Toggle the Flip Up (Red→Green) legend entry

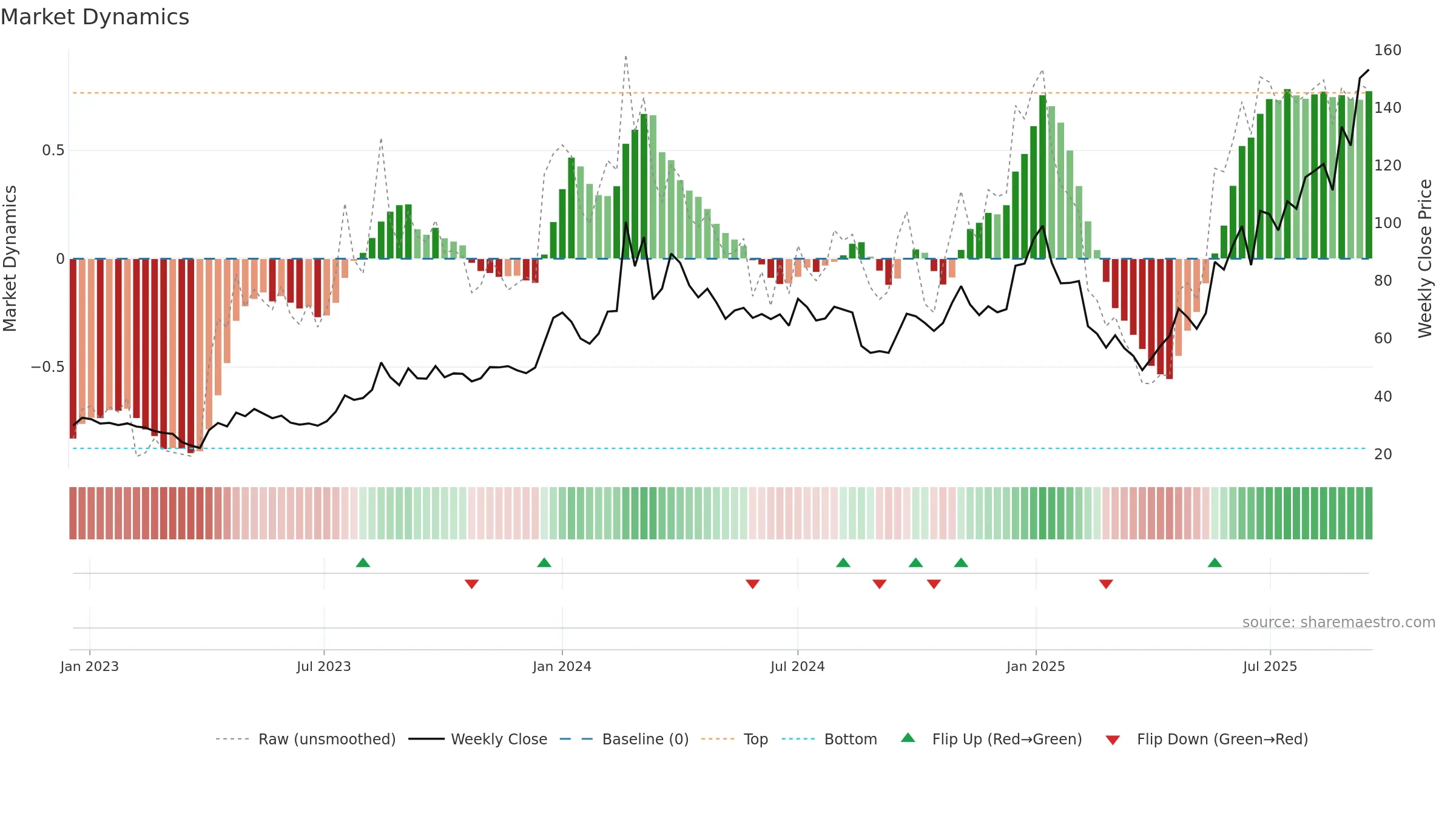coord(991,739)
